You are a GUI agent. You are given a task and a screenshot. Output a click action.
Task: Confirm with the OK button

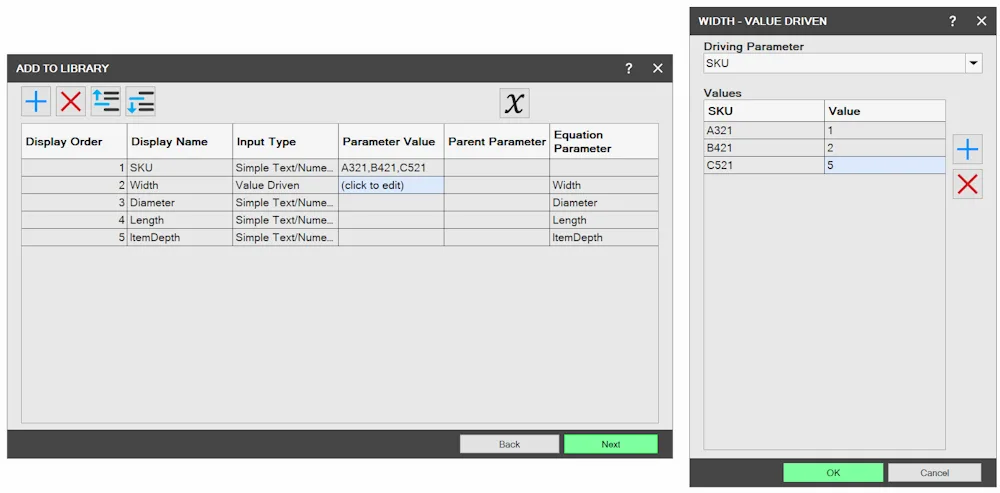coord(833,473)
